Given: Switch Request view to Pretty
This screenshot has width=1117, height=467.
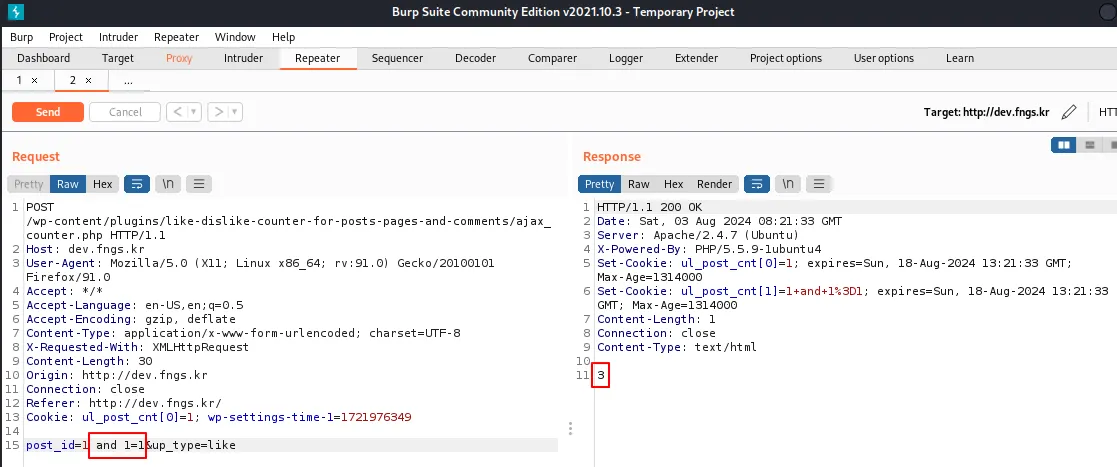Looking at the screenshot, I should tap(28, 184).
